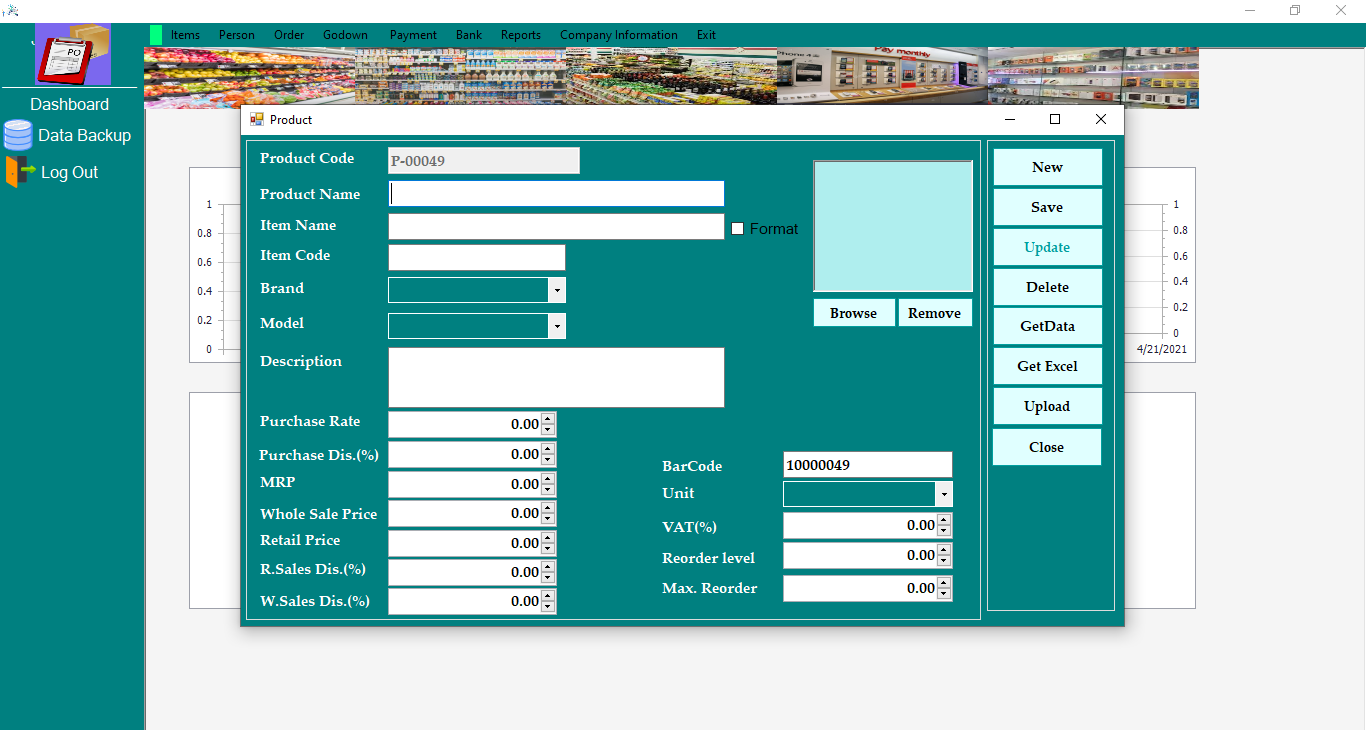1366x730 pixels.
Task: Export product data with Get Excel
Action: coord(1047,365)
